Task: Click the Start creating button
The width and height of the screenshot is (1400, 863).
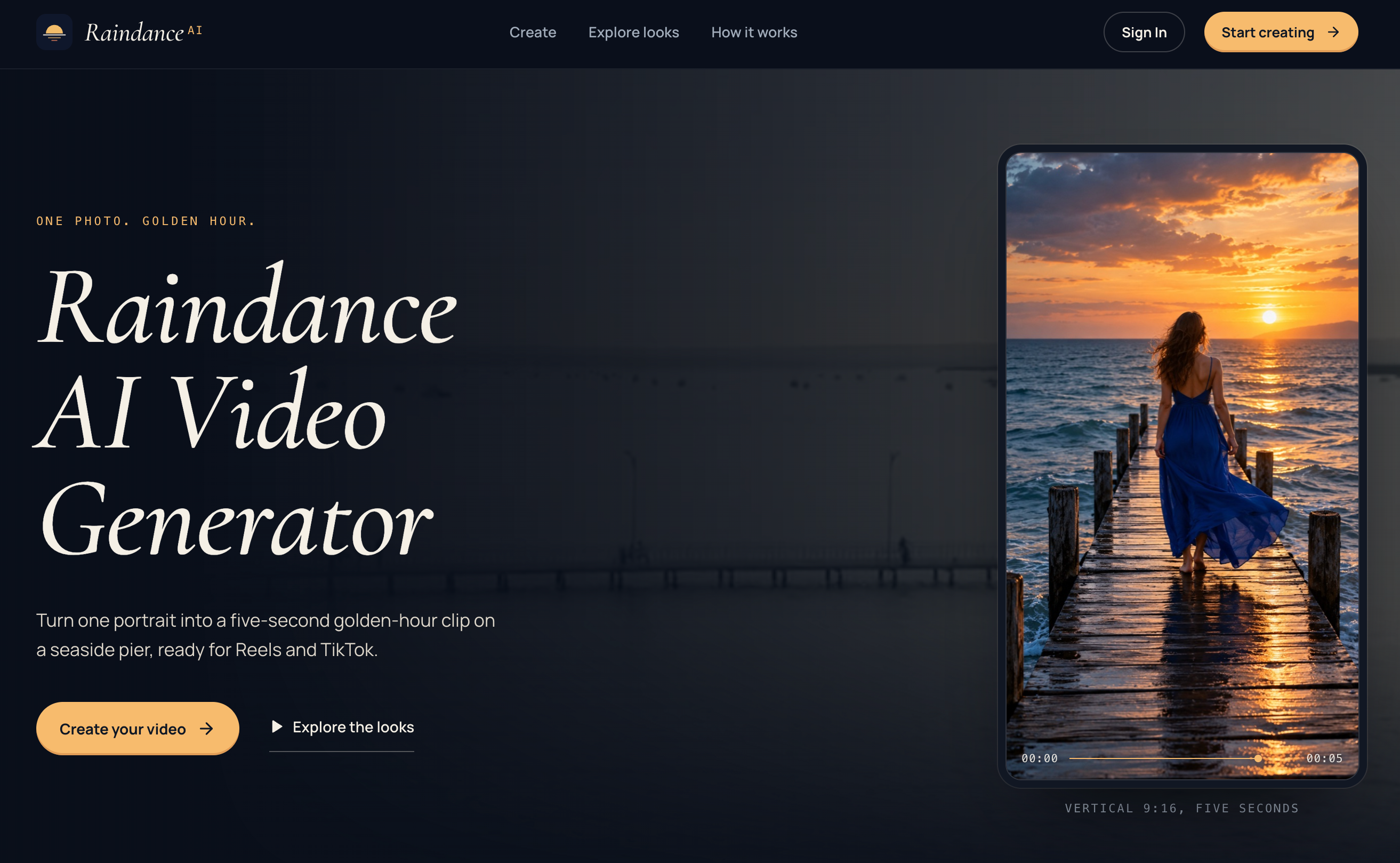Action: pos(1281,32)
